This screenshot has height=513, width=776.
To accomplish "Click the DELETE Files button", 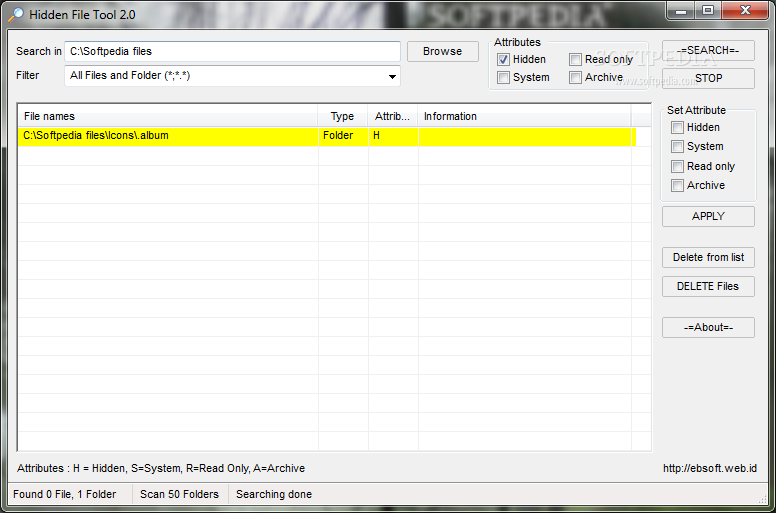I will point(708,286).
